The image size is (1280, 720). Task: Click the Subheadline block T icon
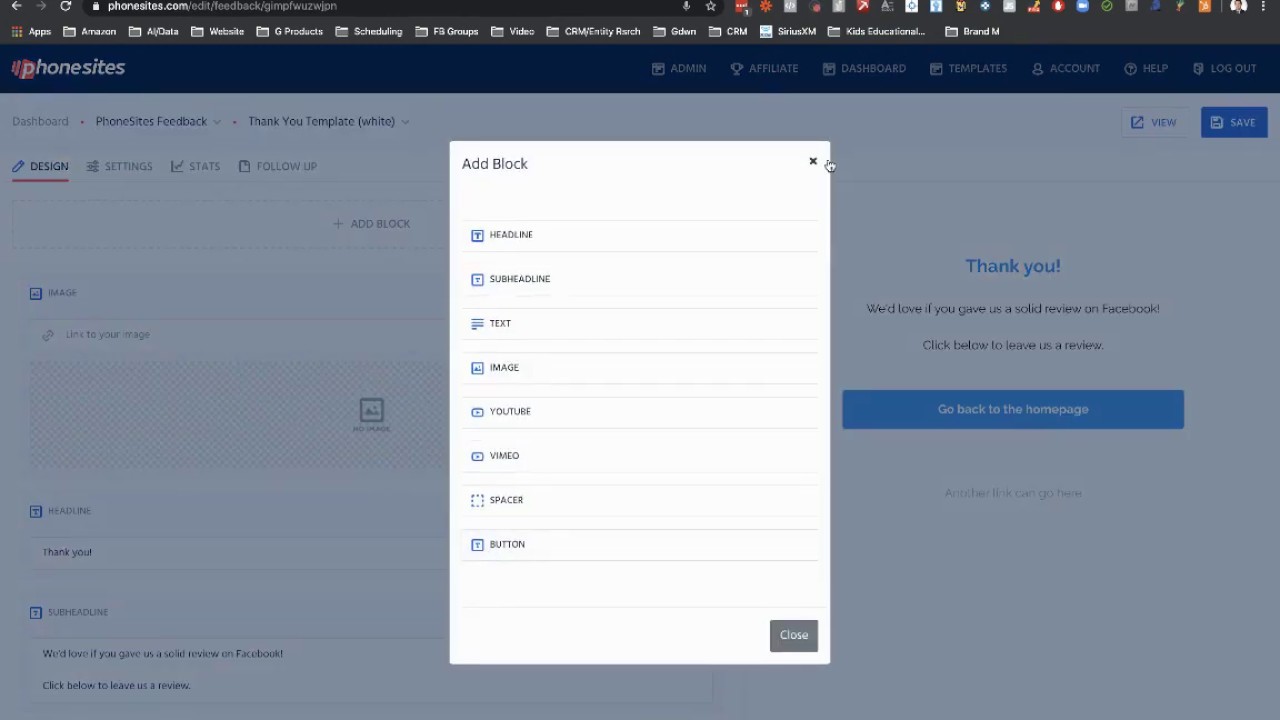(477, 279)
